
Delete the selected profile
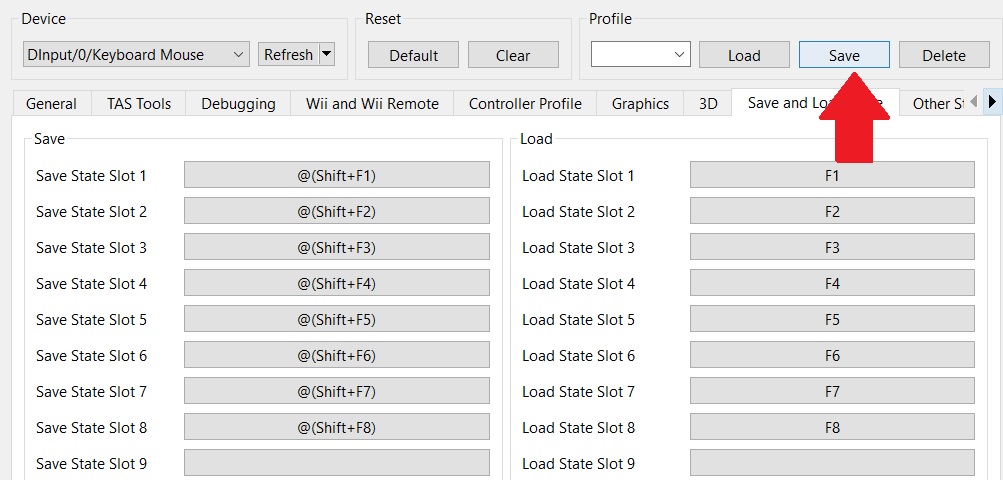pos(944,55)
